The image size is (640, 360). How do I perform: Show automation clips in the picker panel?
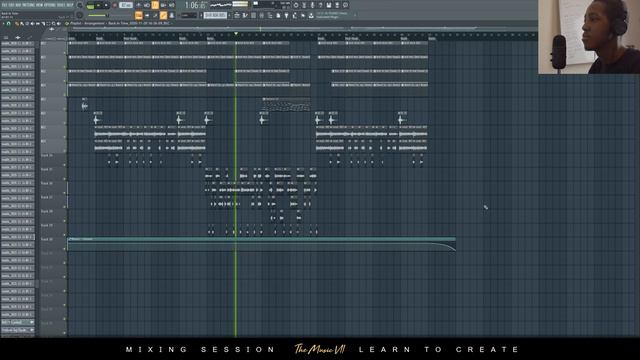click(29, 37)
